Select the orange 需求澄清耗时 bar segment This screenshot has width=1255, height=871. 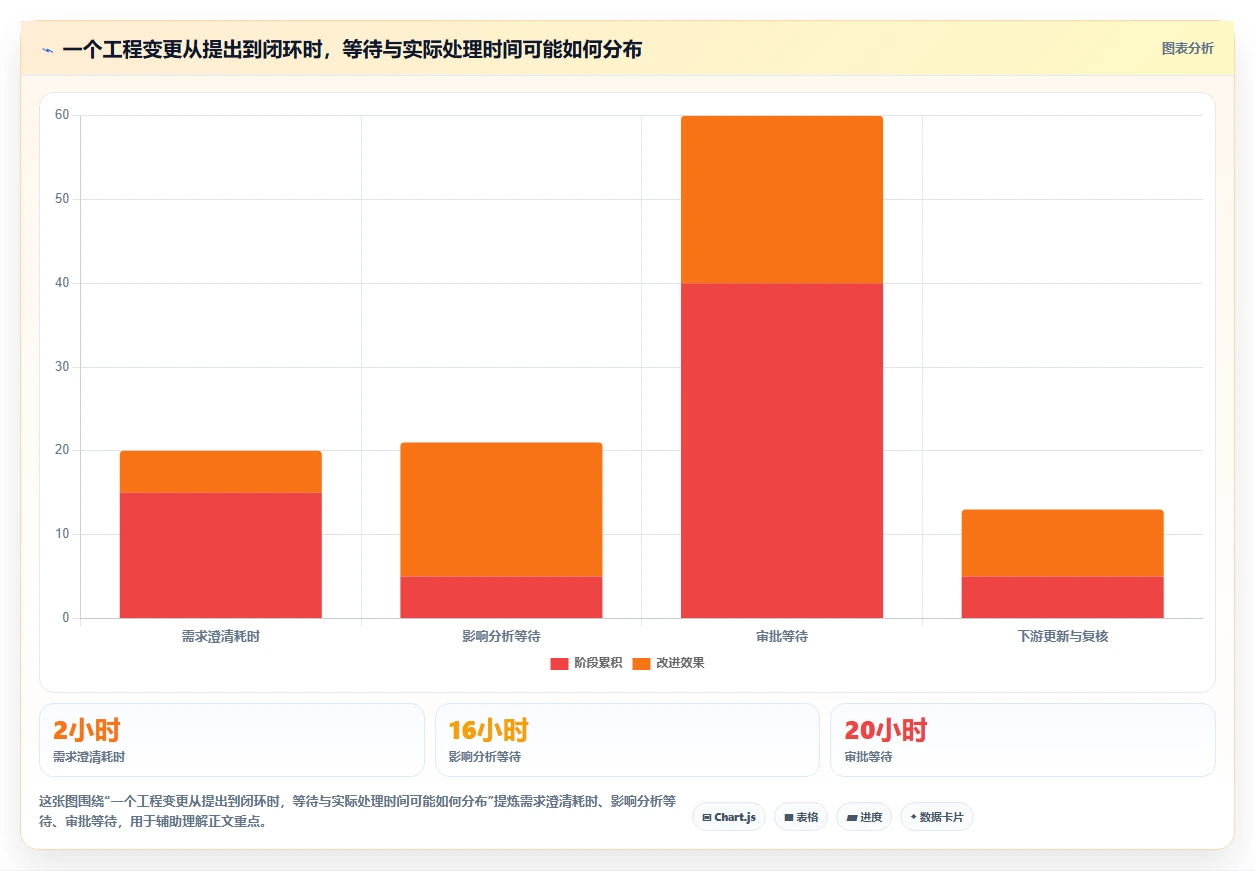tap(221, 472)
